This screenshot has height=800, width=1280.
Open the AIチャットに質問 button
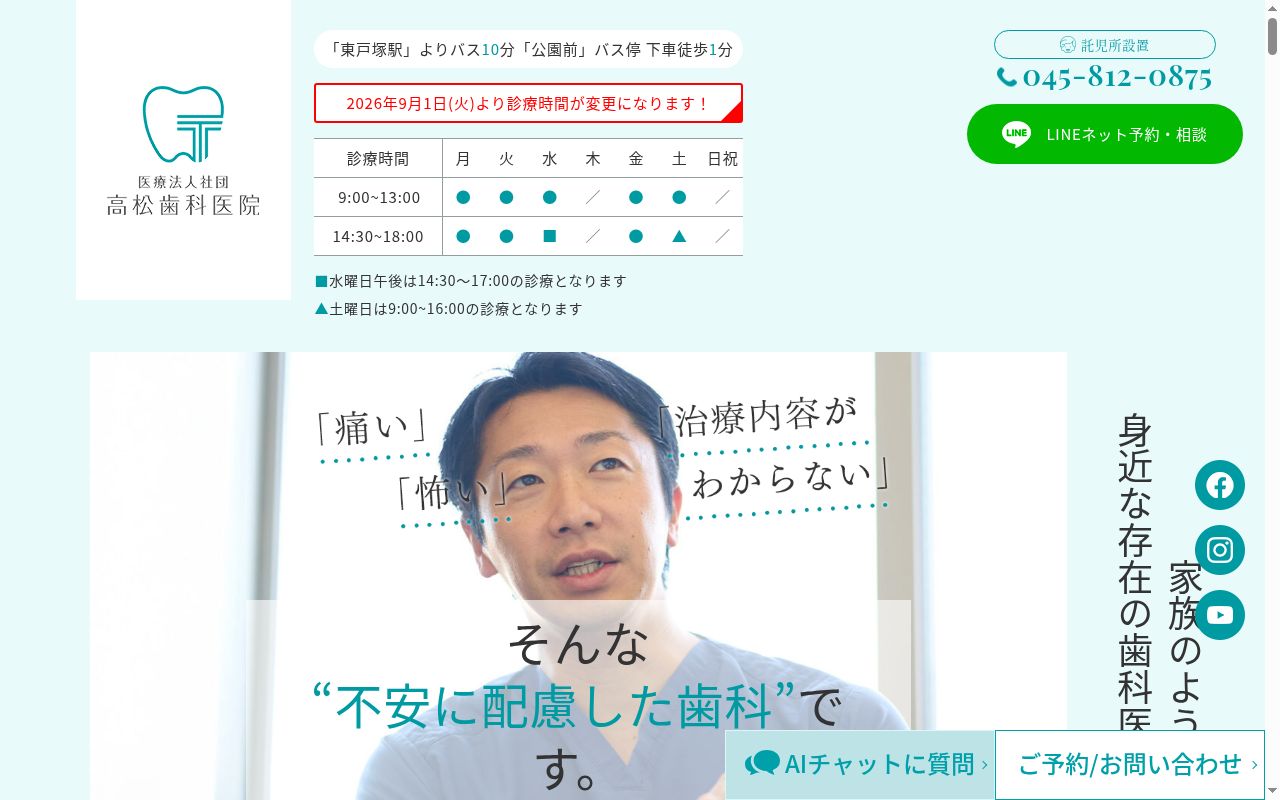point(860,765)
